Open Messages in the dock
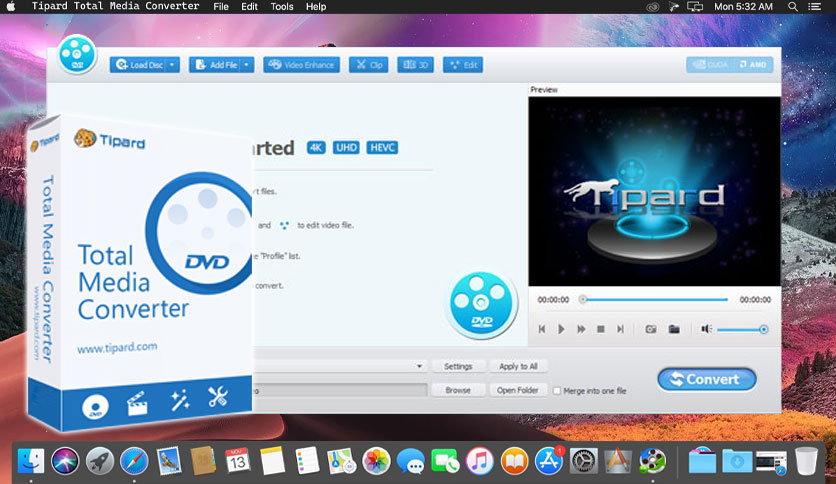 click(x=411, y=461)
